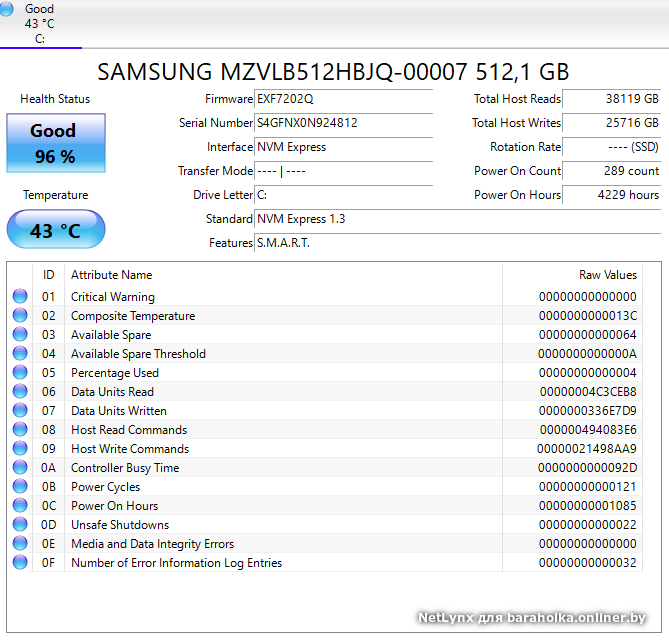The width and height of the screenshot is (669, 641).
Task: Click the ID column header
Action: click(x=49, y=275)
